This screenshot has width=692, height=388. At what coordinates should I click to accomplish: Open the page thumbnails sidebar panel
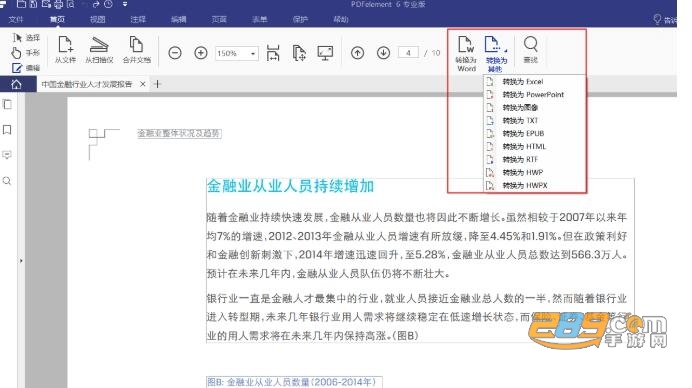pos(7,105)
